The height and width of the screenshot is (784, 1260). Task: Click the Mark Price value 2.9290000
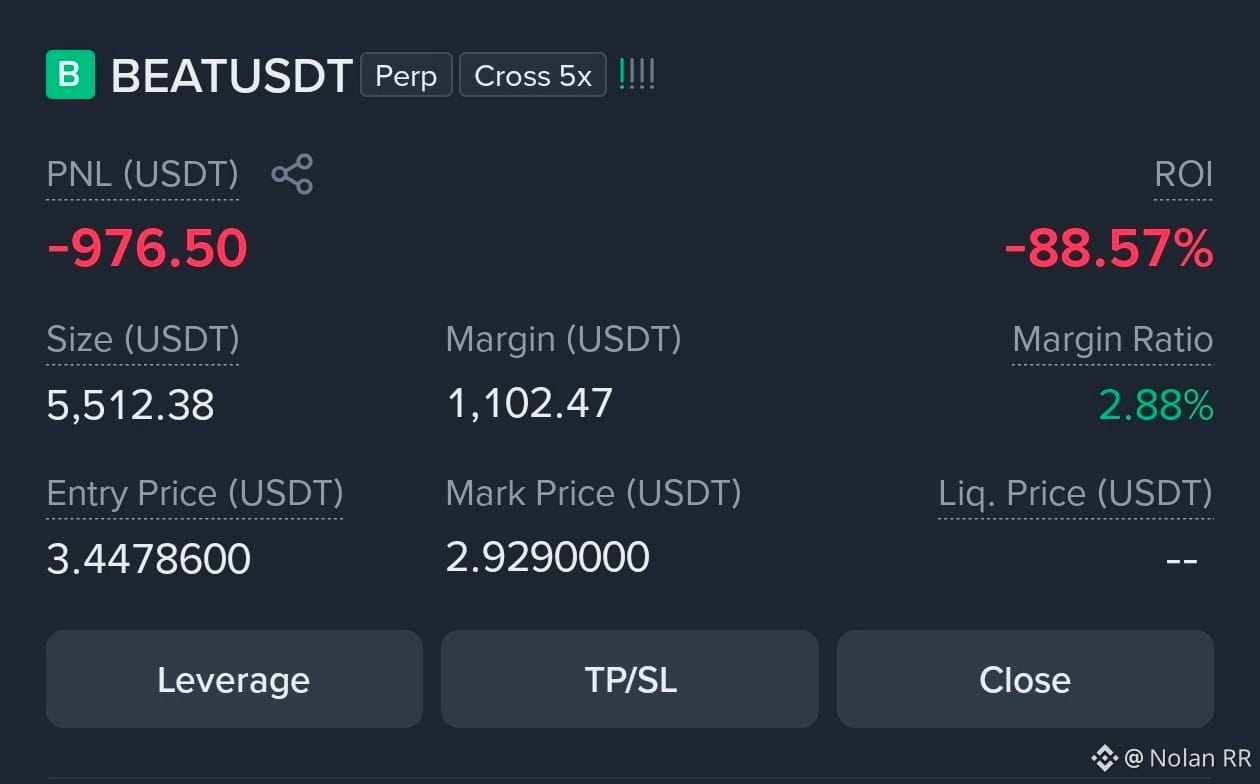click(x=548, y=557)
